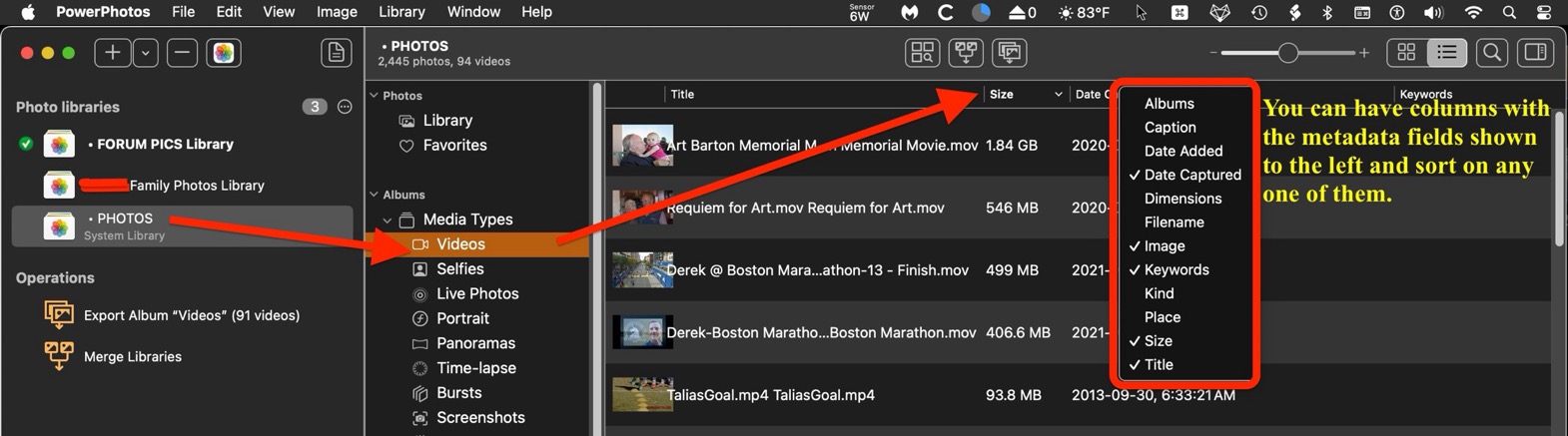Enable the Date Added column
The width and height of the screenshot is (1568, 436).
[x=1183, y=152]
